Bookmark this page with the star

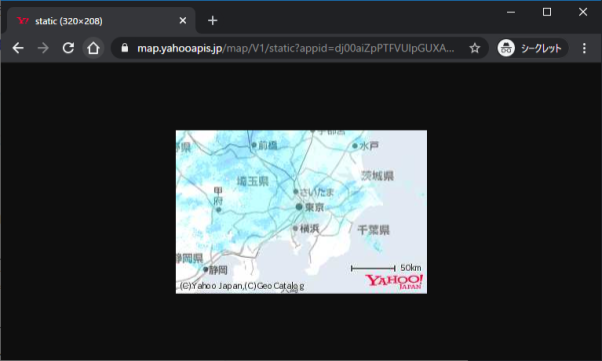(475, 48)
